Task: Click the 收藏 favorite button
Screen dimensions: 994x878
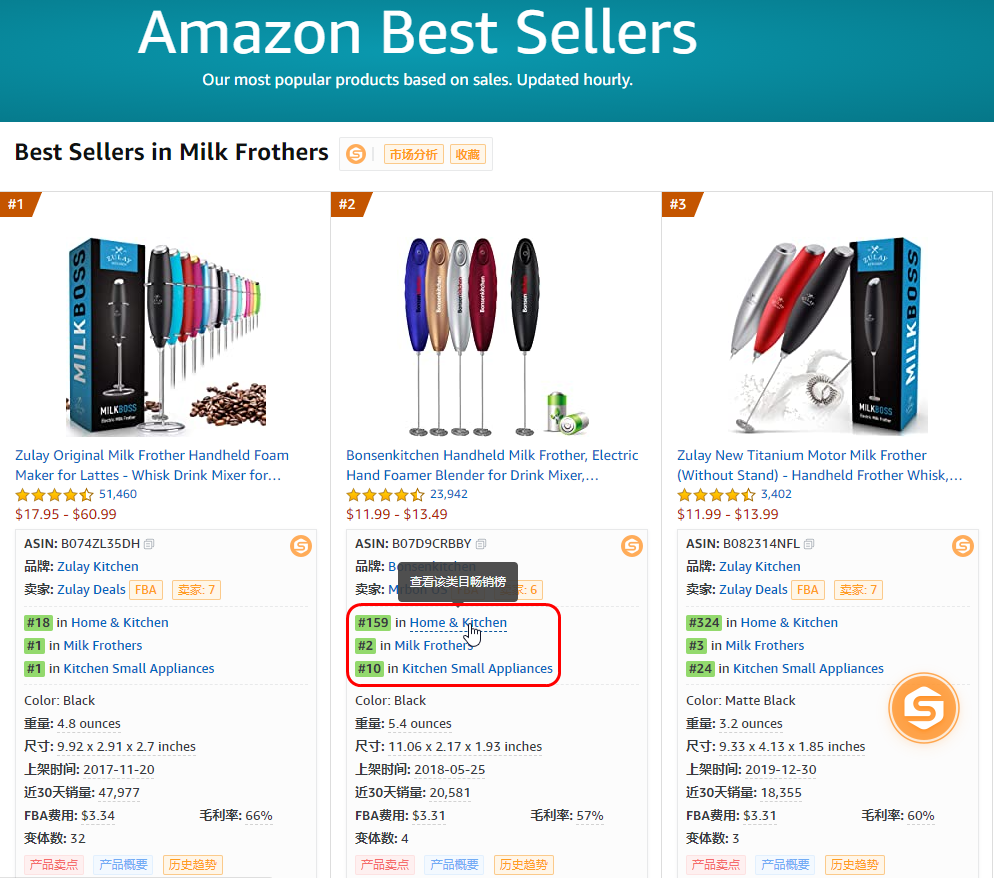Action: click(468, 155)
